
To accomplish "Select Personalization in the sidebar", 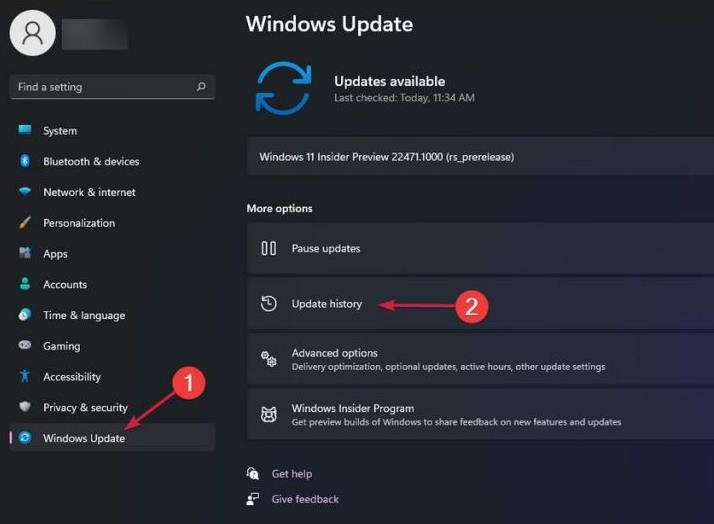I will click(x=112, y=223).
